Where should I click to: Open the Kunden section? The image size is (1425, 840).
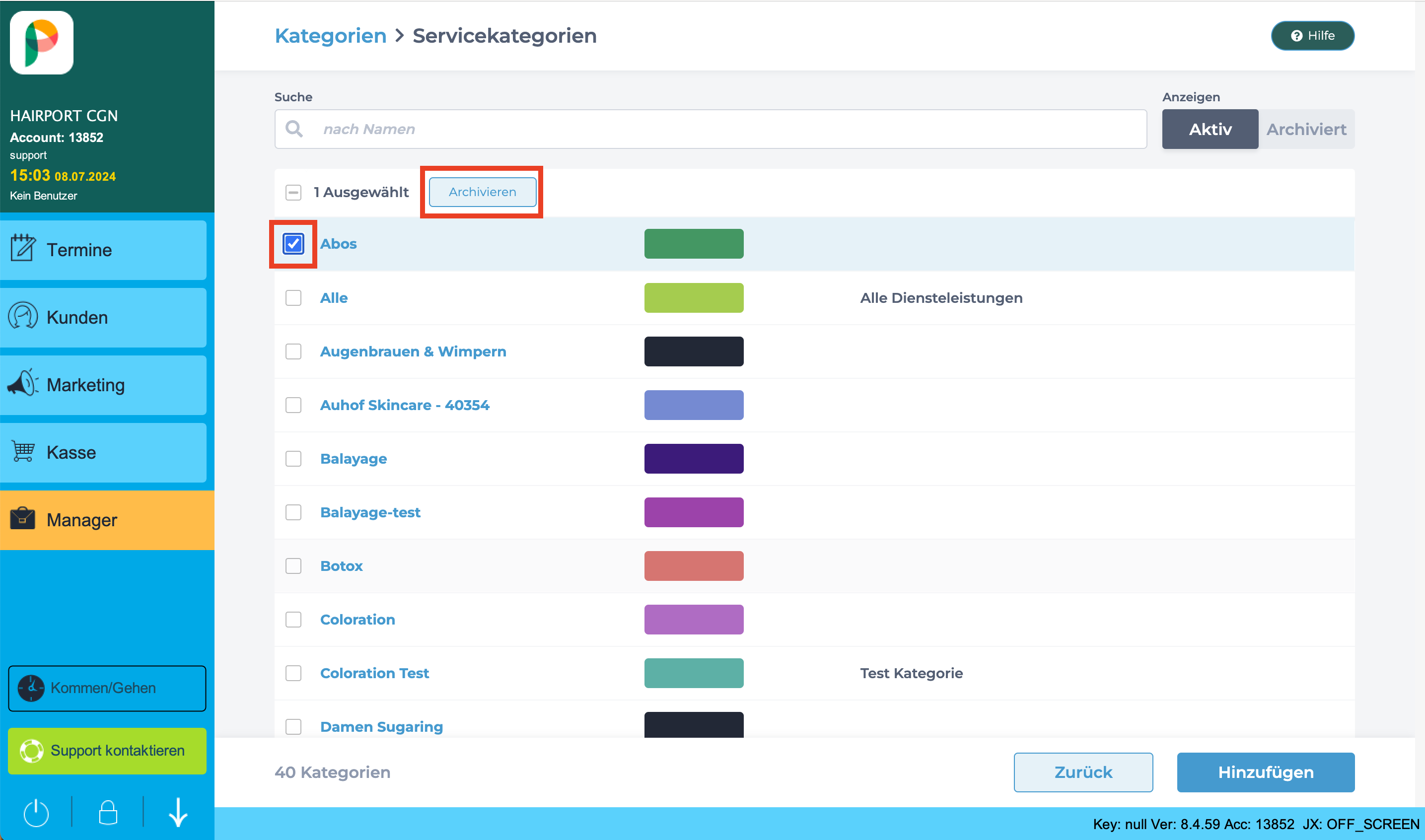103,317
